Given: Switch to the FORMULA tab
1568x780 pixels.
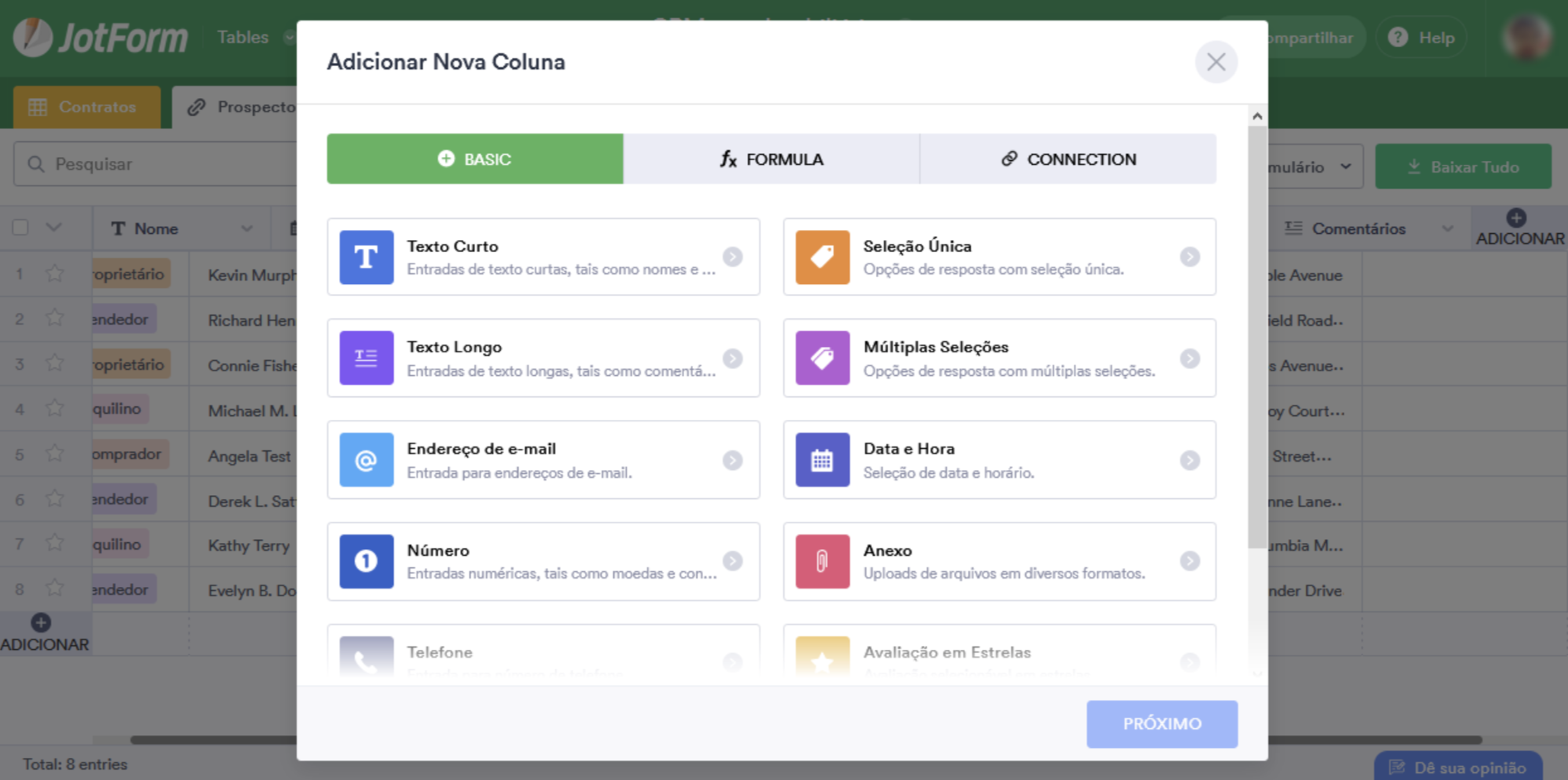Looking at the screenshot, I should pyautogui.click(x=771, y=159).
